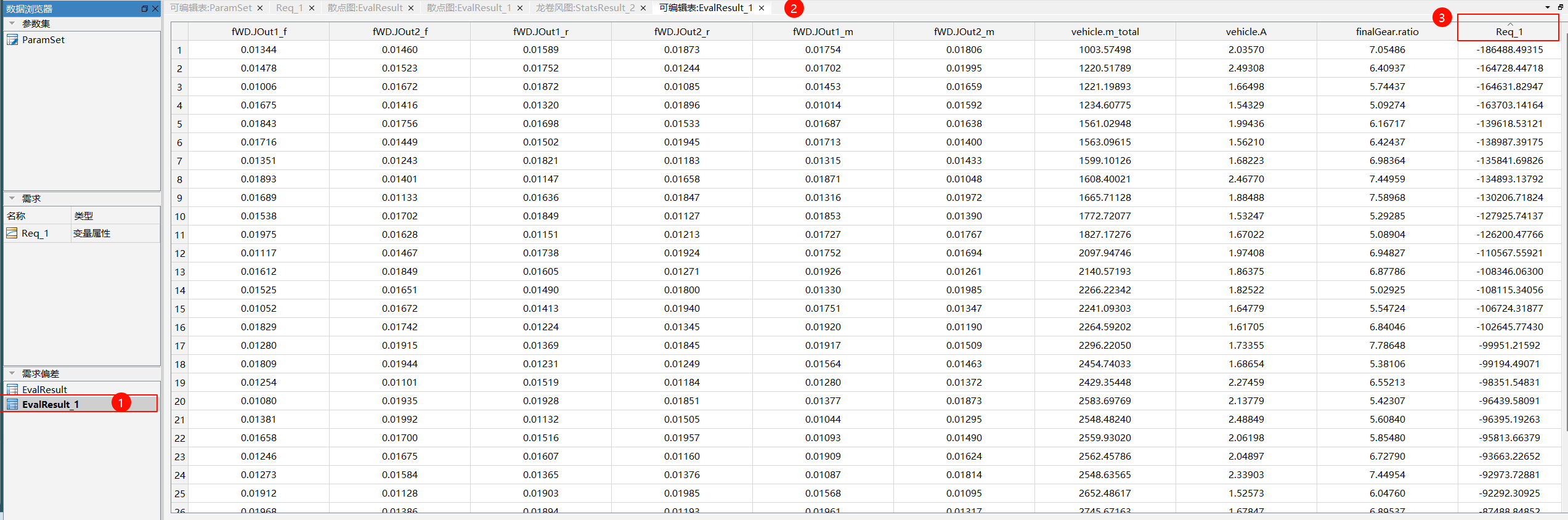This screenshot has width=1568, height=520.
Task: Sort by the fWD.JOut2_f column header
Action: 400,31
